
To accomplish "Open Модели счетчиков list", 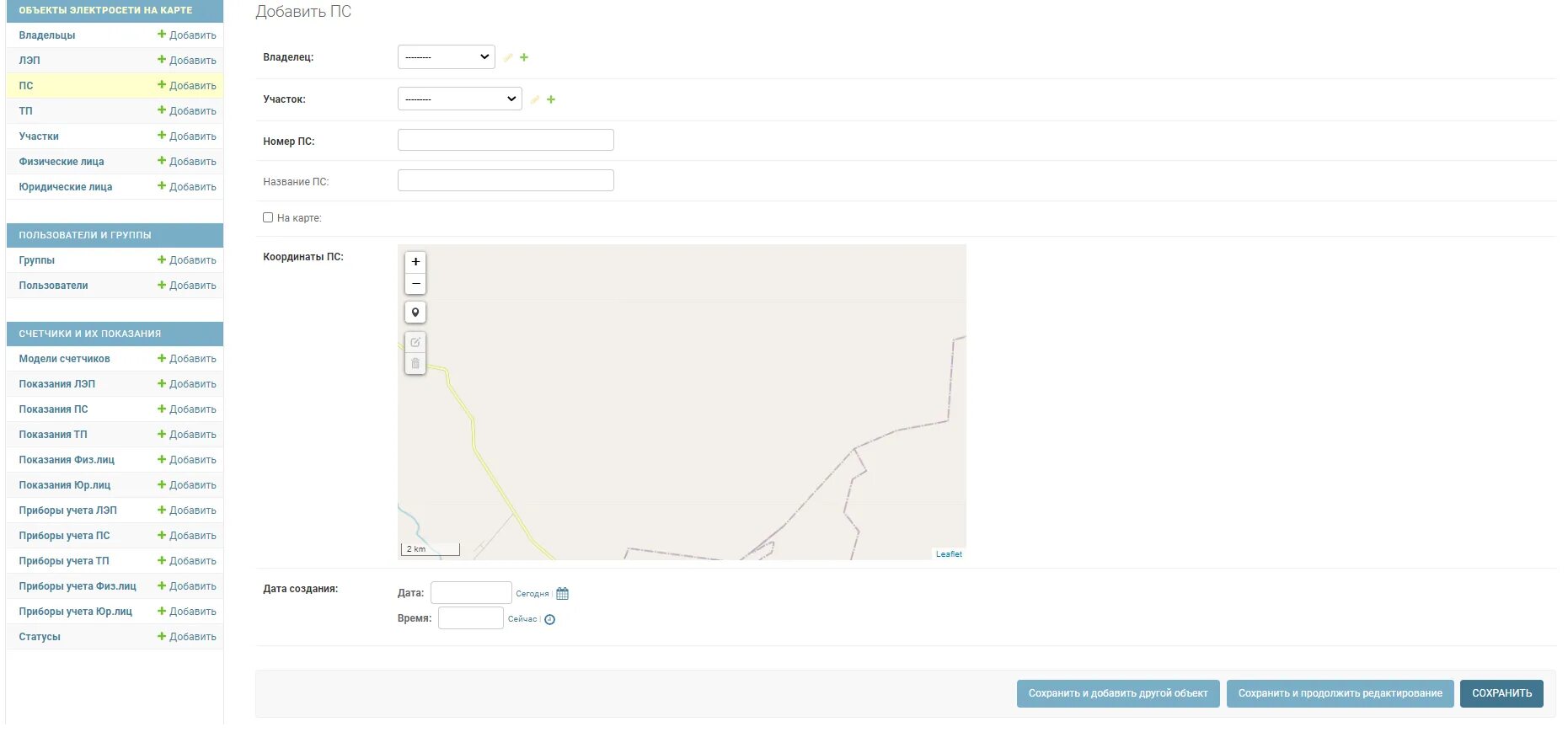I will tap(64, 359).
